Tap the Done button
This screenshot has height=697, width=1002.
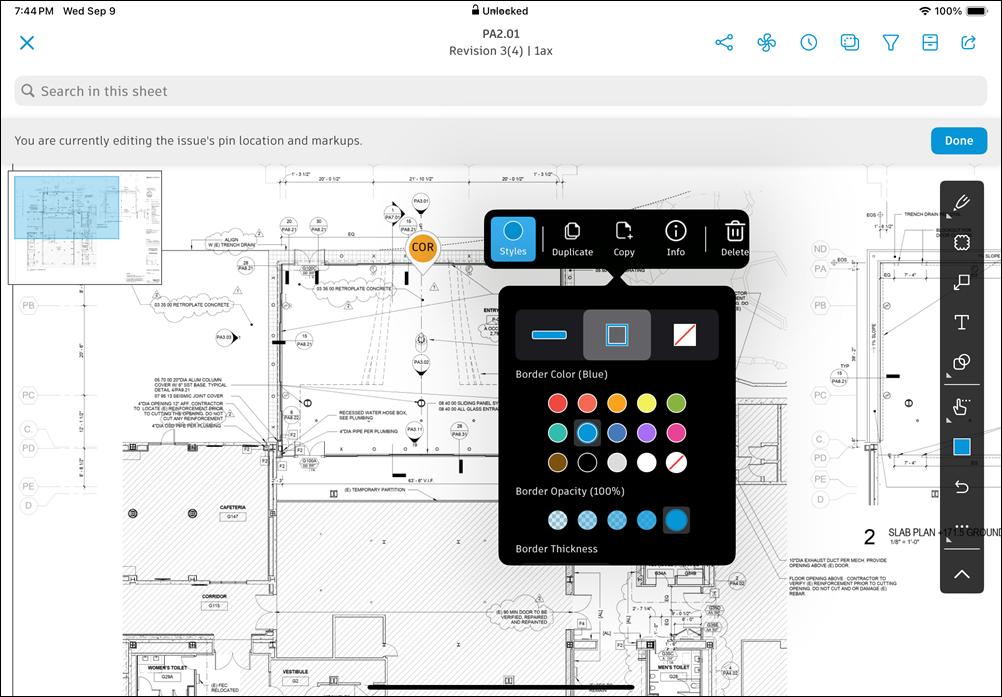(x=959, y=141)
